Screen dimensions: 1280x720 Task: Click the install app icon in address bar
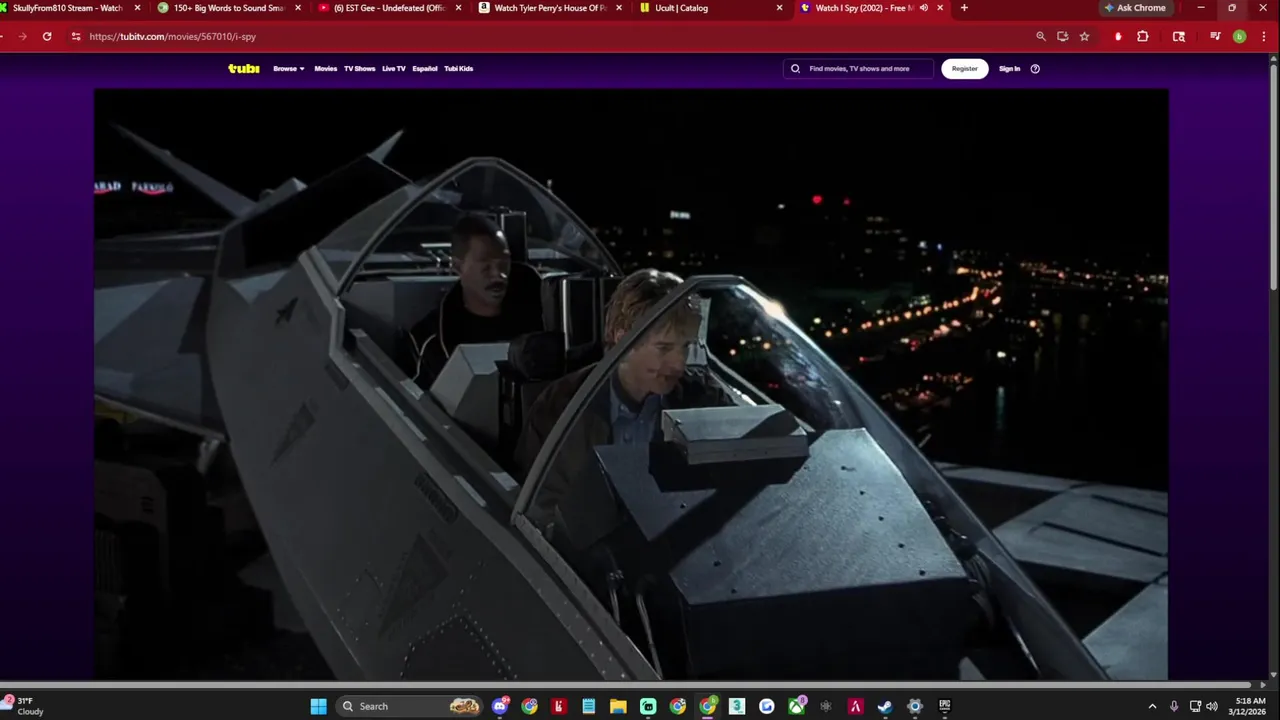point(1062,36)
